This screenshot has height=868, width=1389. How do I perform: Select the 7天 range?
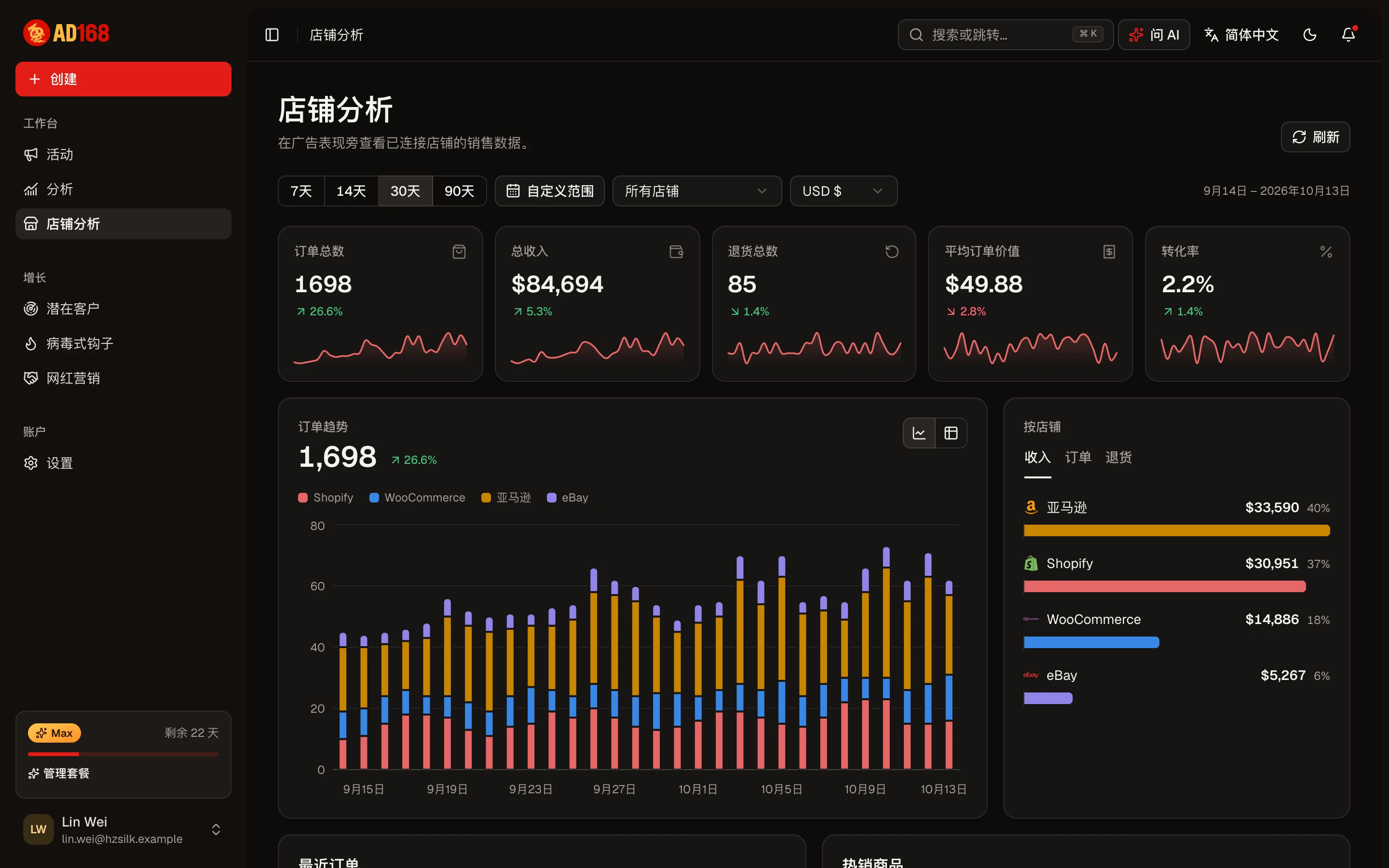301,191
